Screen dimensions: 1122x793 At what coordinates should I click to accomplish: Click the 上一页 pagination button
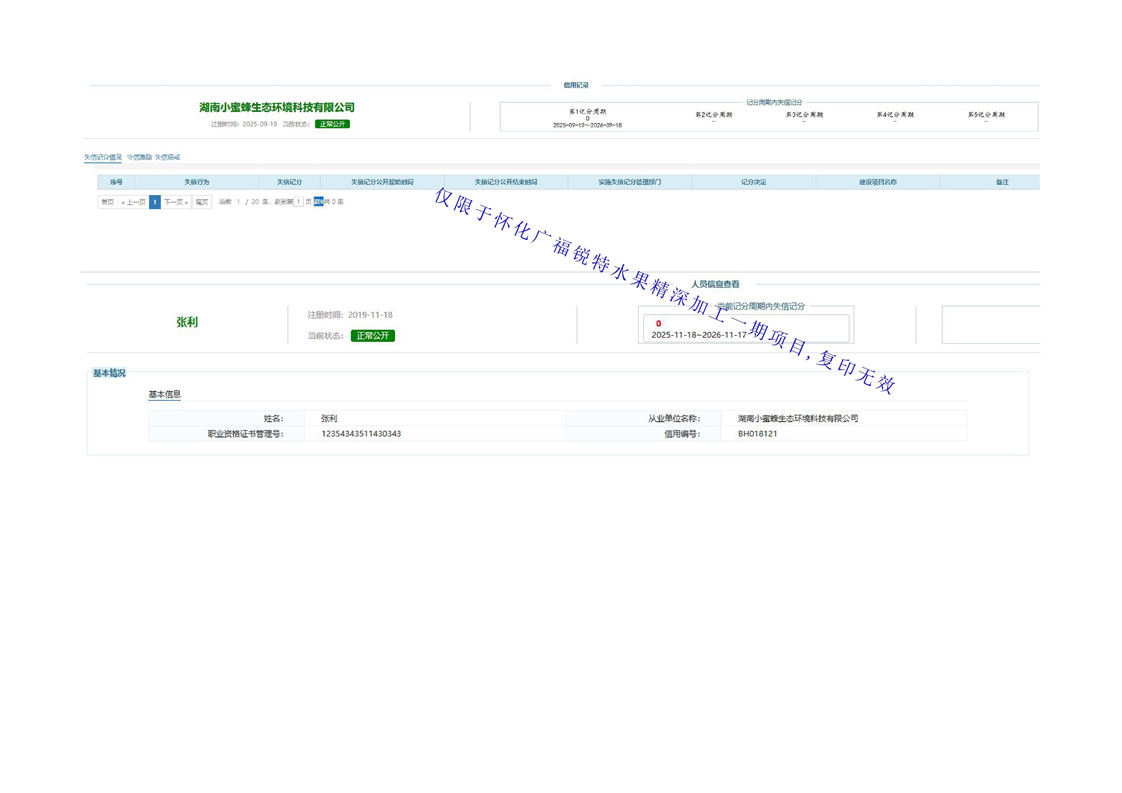tap(133, 203)
